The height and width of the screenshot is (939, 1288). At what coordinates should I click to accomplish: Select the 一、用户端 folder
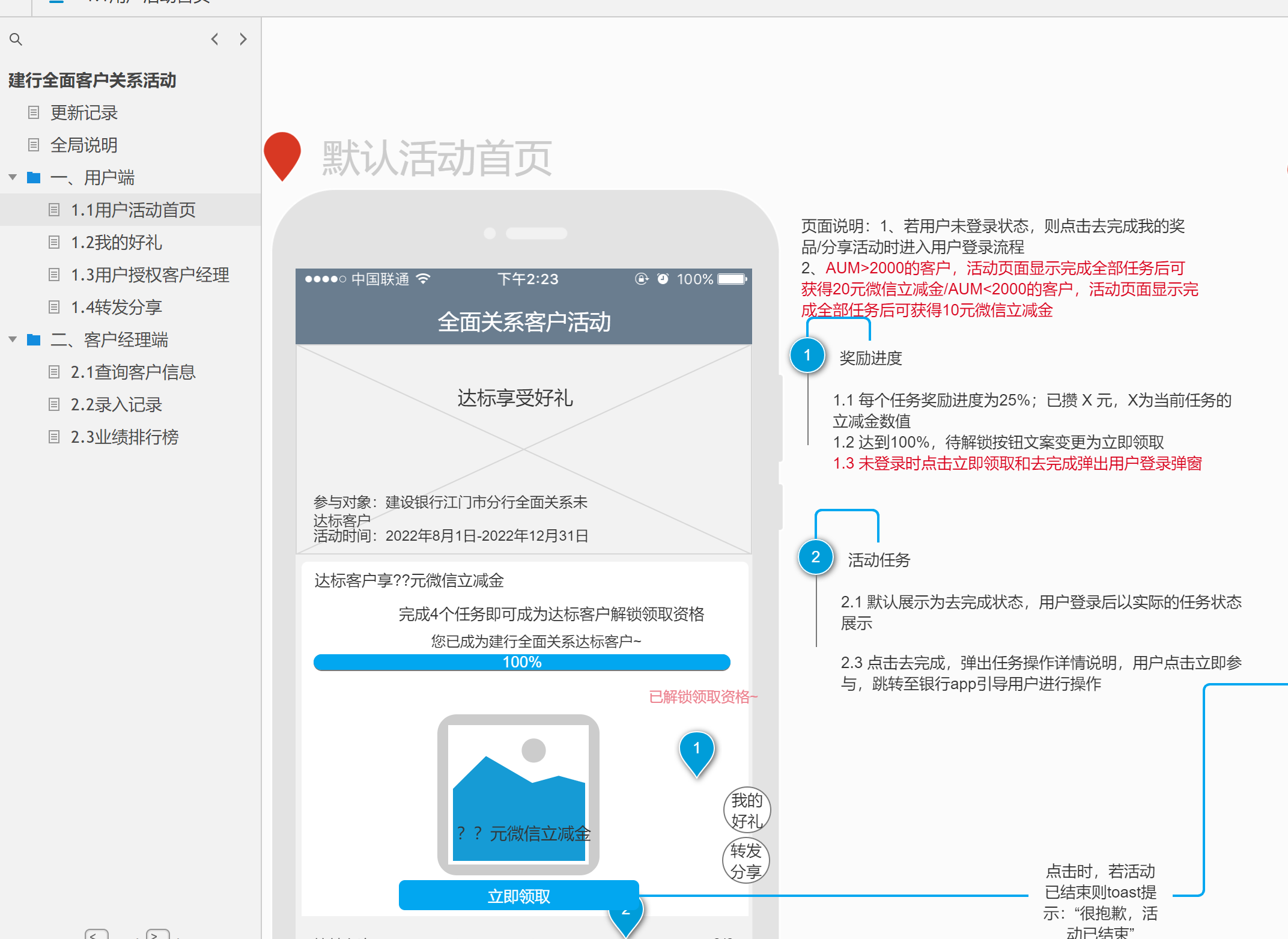[x=92, y=177]
